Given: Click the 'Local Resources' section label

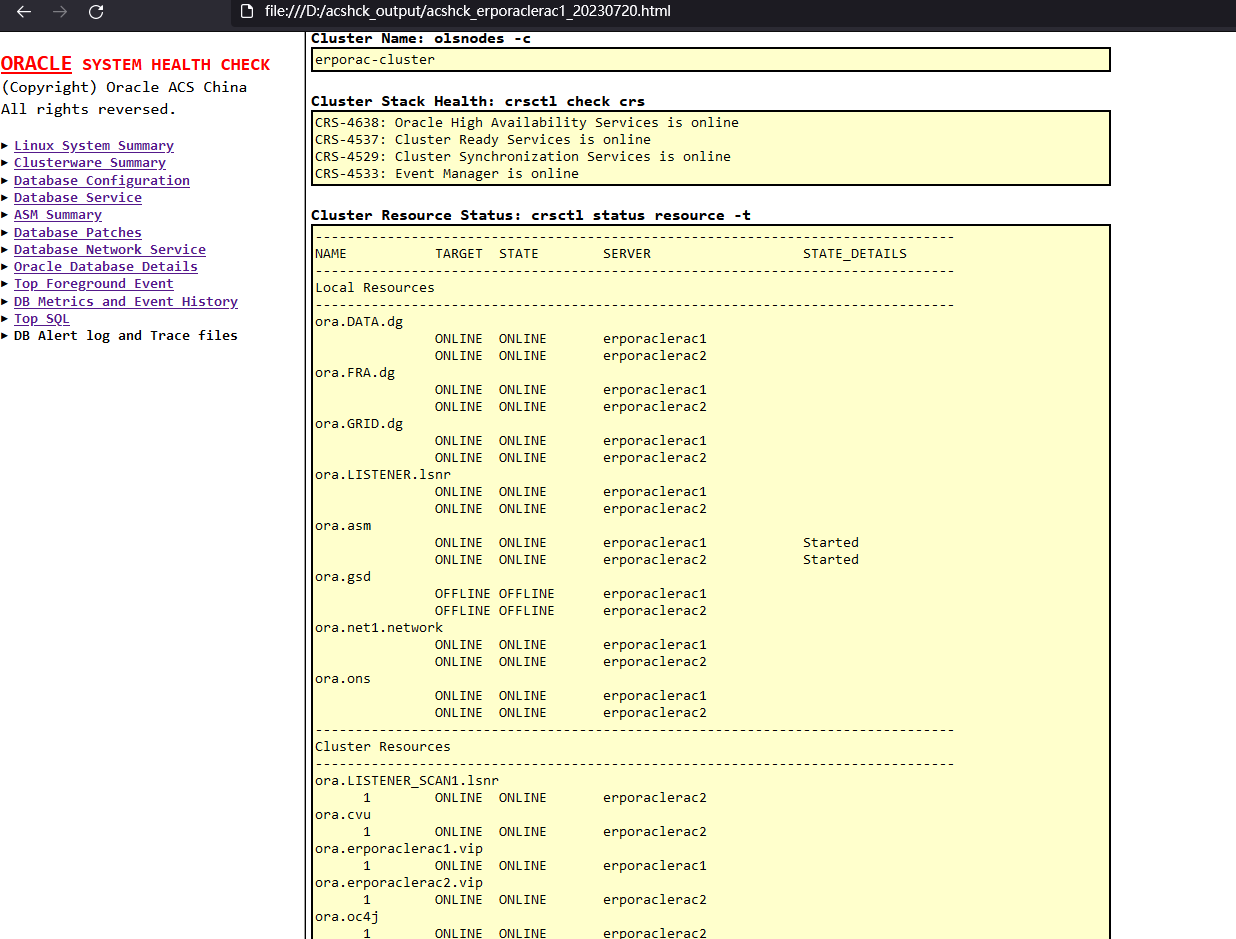Looking at the screenshot, I should pos(375,288).
